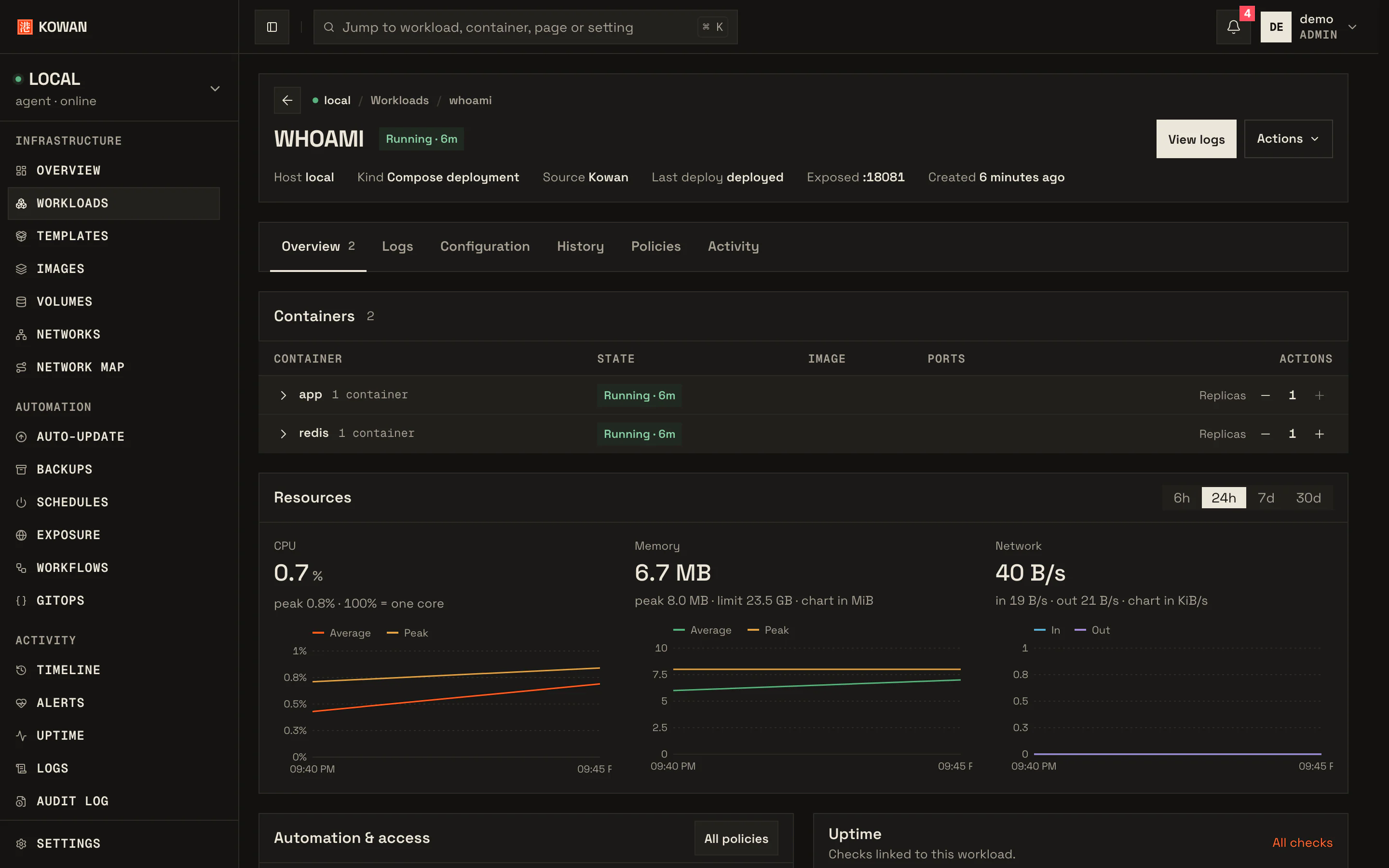Image resolution: width=1389 pixels, height=868 pixels.
Task: Open the Actions dropdown
Action: pyautogui.click(x=1288, y=139)
